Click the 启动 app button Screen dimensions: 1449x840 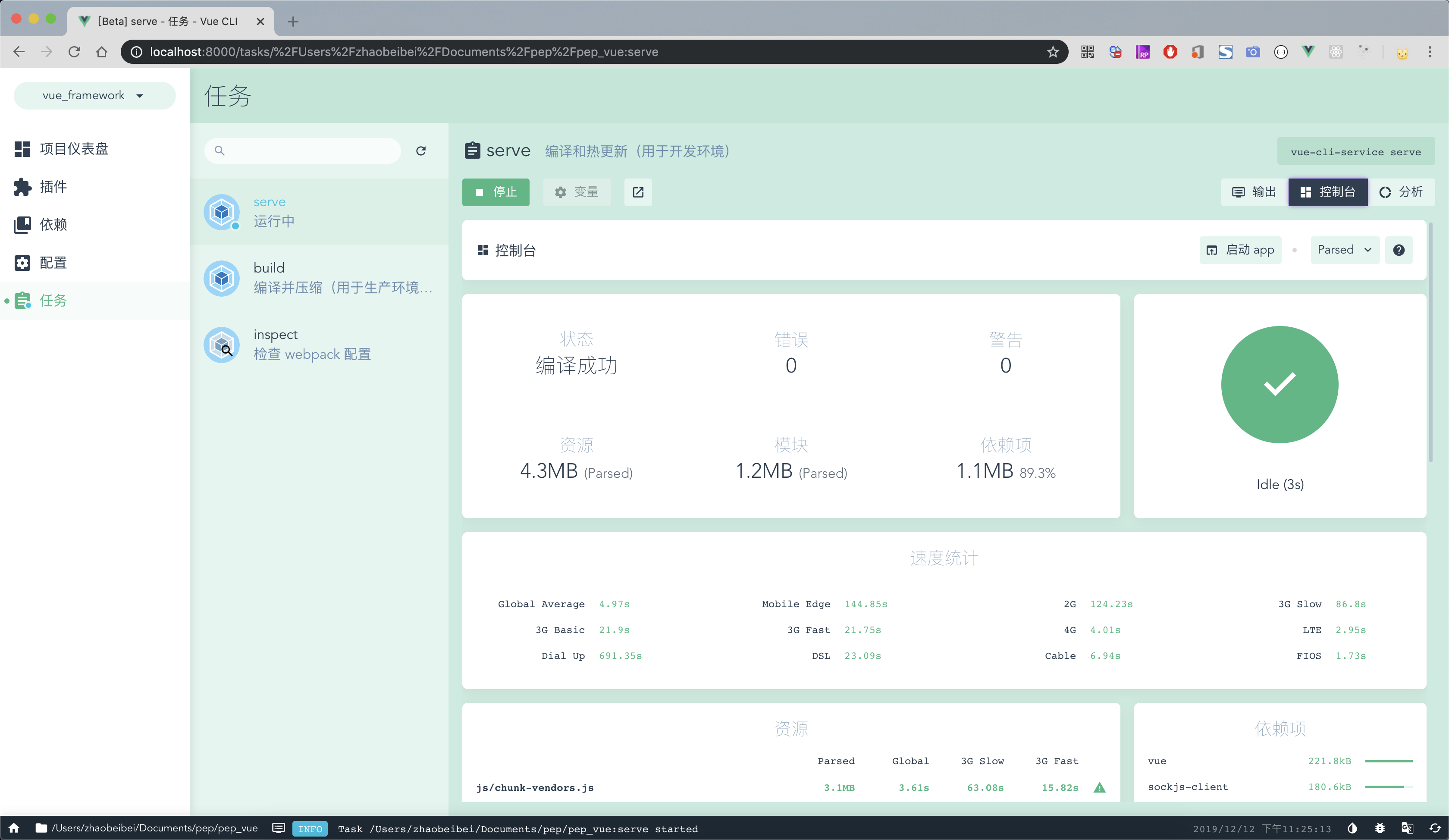point(1240,250)
